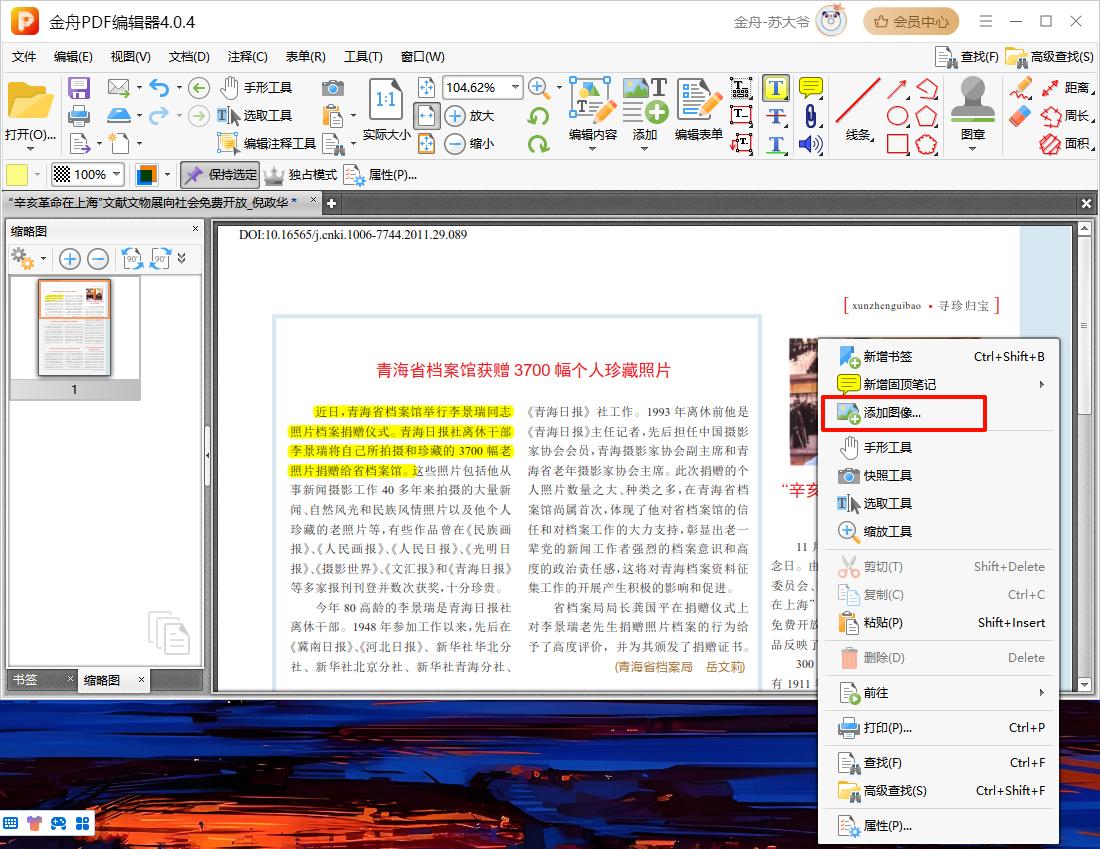Select the page 1 thumbnail
Viewport: 1100px width, 849px height.
[74, 327]
